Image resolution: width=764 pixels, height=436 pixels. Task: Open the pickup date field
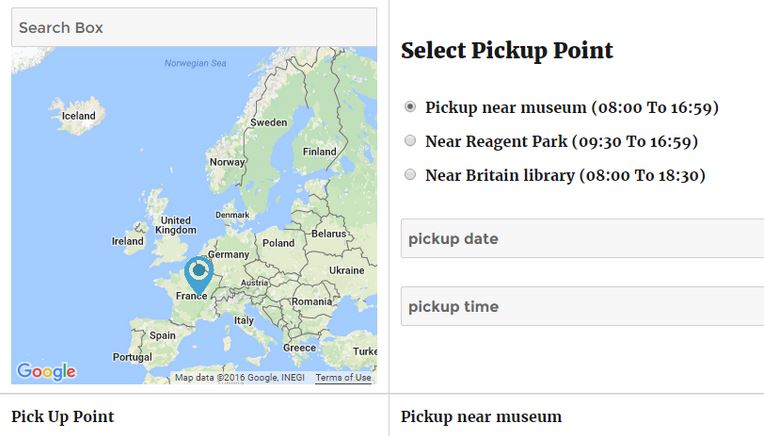coord(582,238)
